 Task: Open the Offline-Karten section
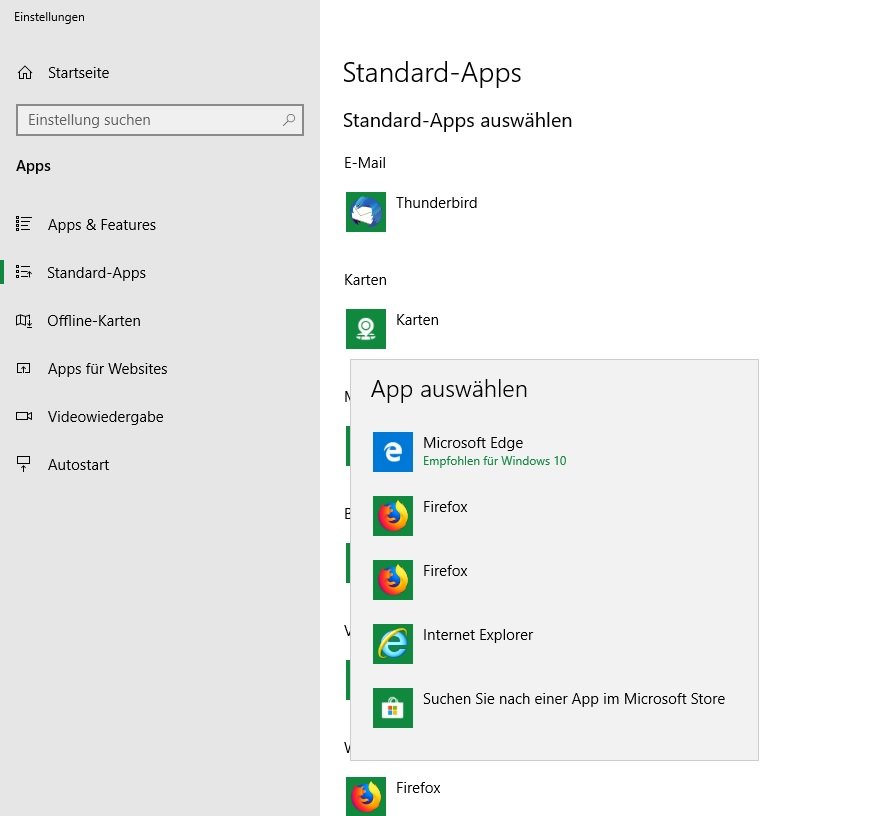93,321
